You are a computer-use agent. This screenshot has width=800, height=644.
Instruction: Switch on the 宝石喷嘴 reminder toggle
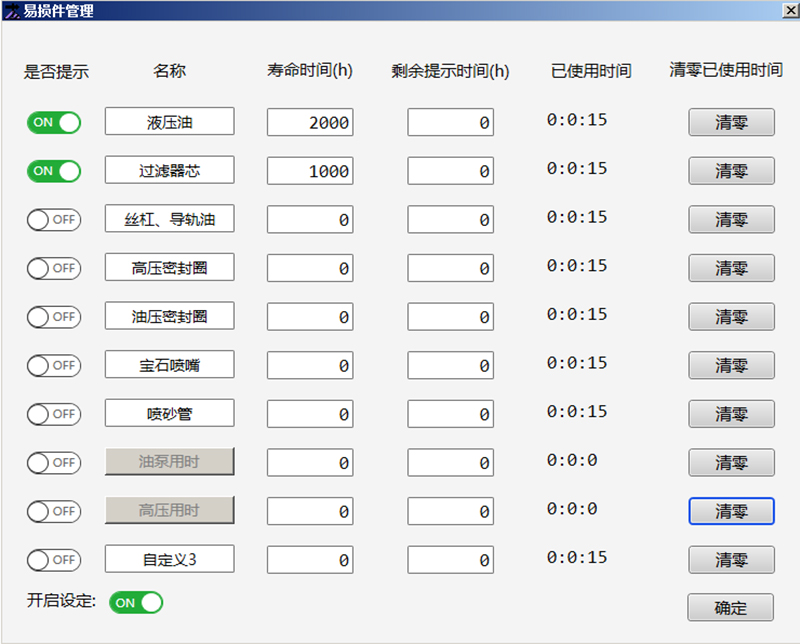point(54,365)
